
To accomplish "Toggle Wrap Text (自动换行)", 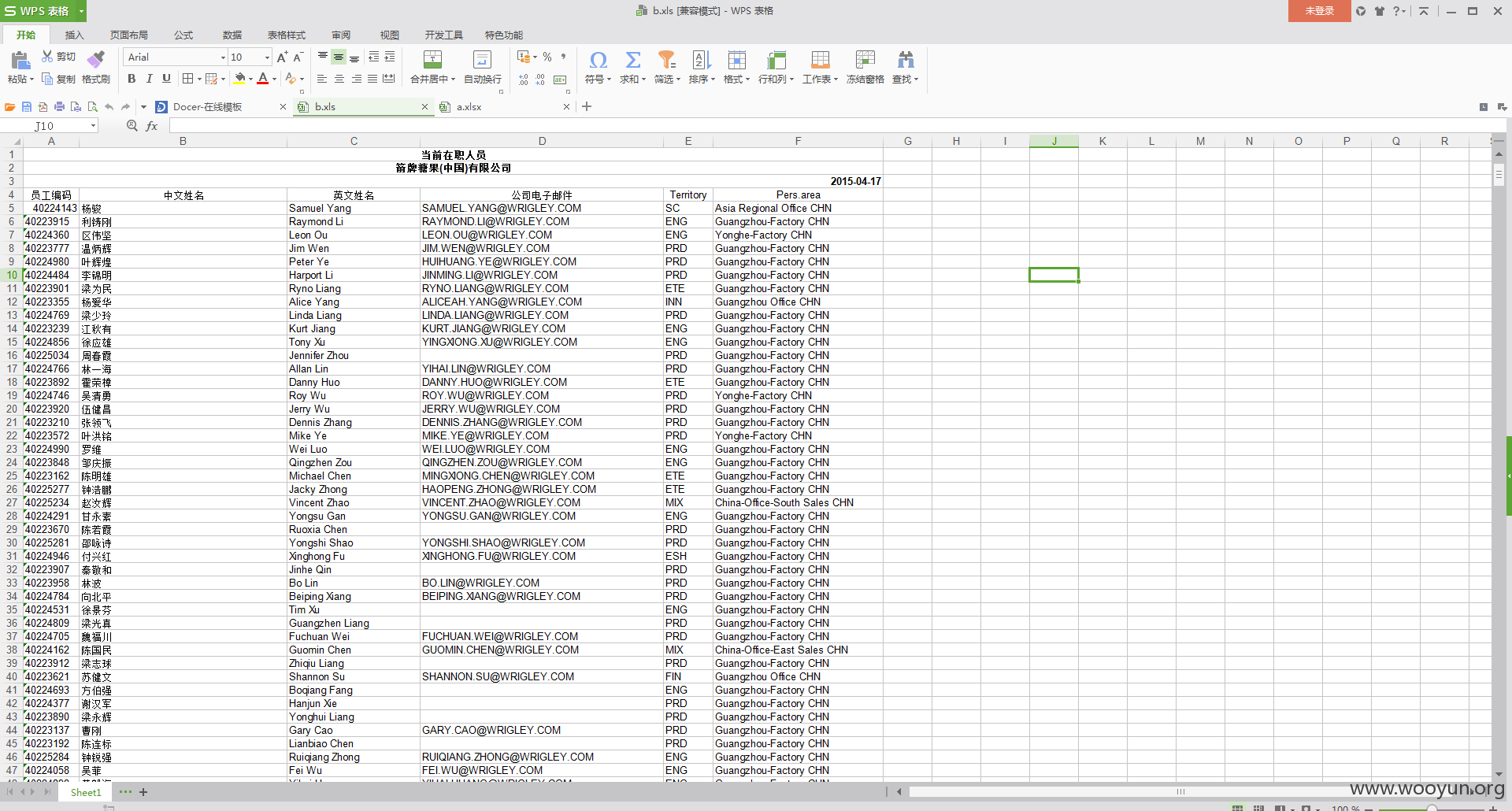I will tap(482, 67).
